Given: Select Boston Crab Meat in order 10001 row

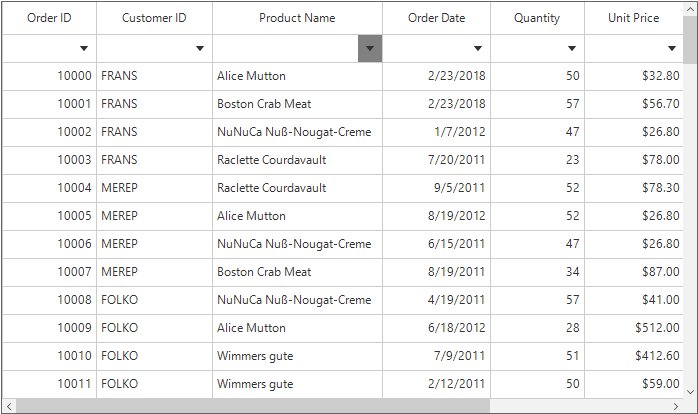Looking at the screenshot, I should [297, 105].
